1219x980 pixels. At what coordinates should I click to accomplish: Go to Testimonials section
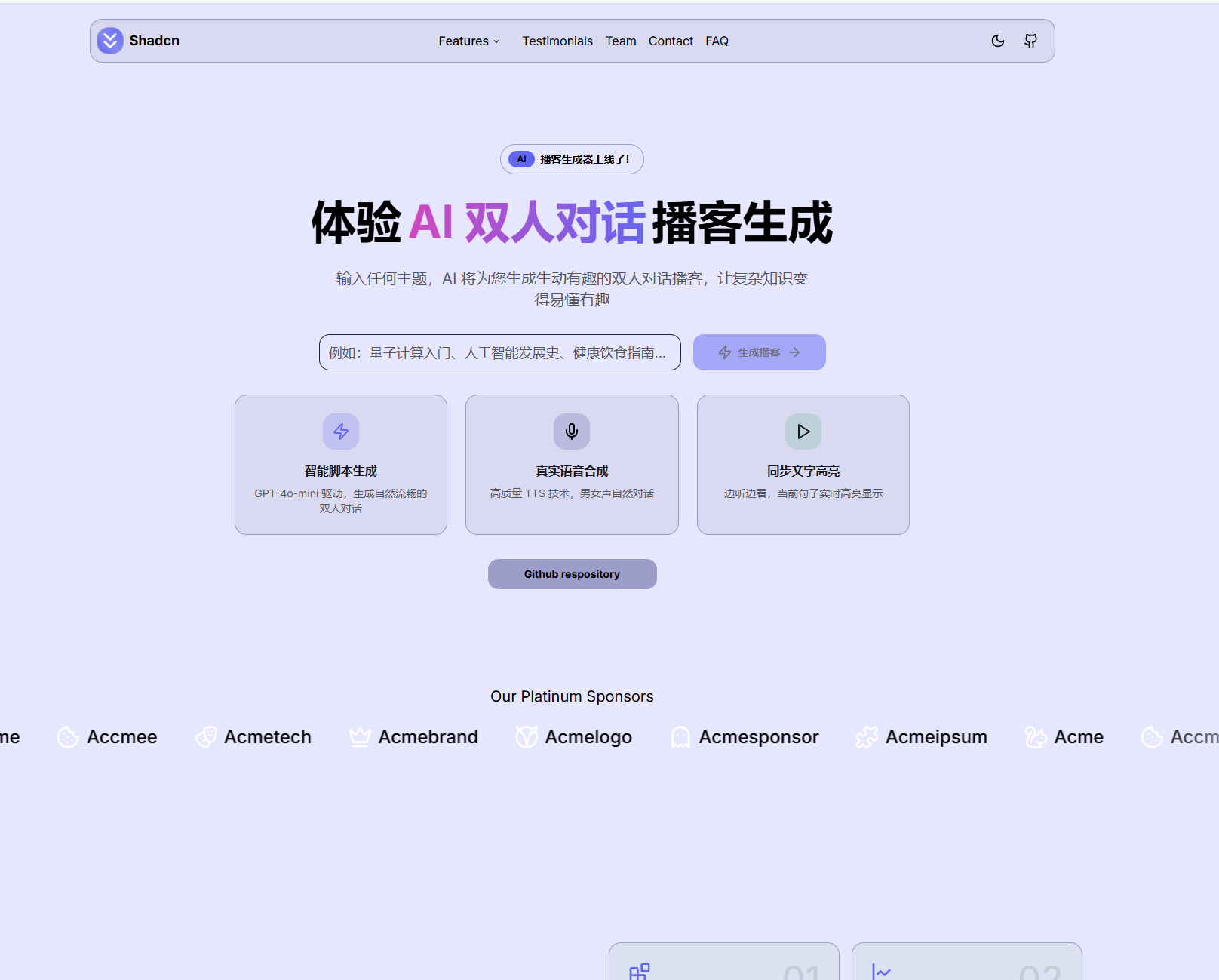pos(557,41)
